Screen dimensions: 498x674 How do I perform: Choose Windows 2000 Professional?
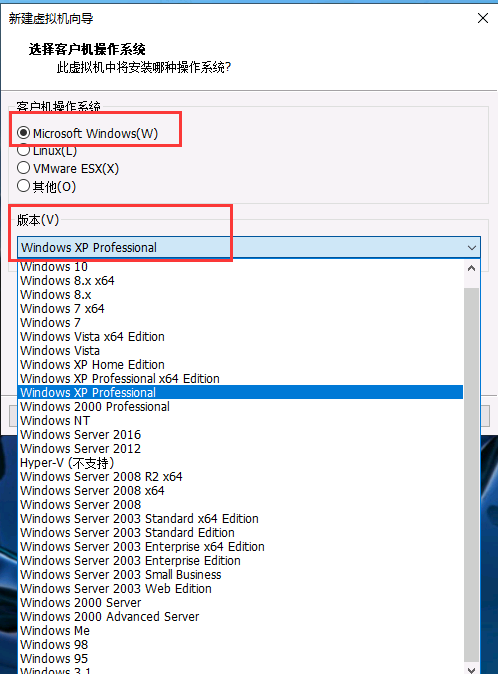point(240,407)
